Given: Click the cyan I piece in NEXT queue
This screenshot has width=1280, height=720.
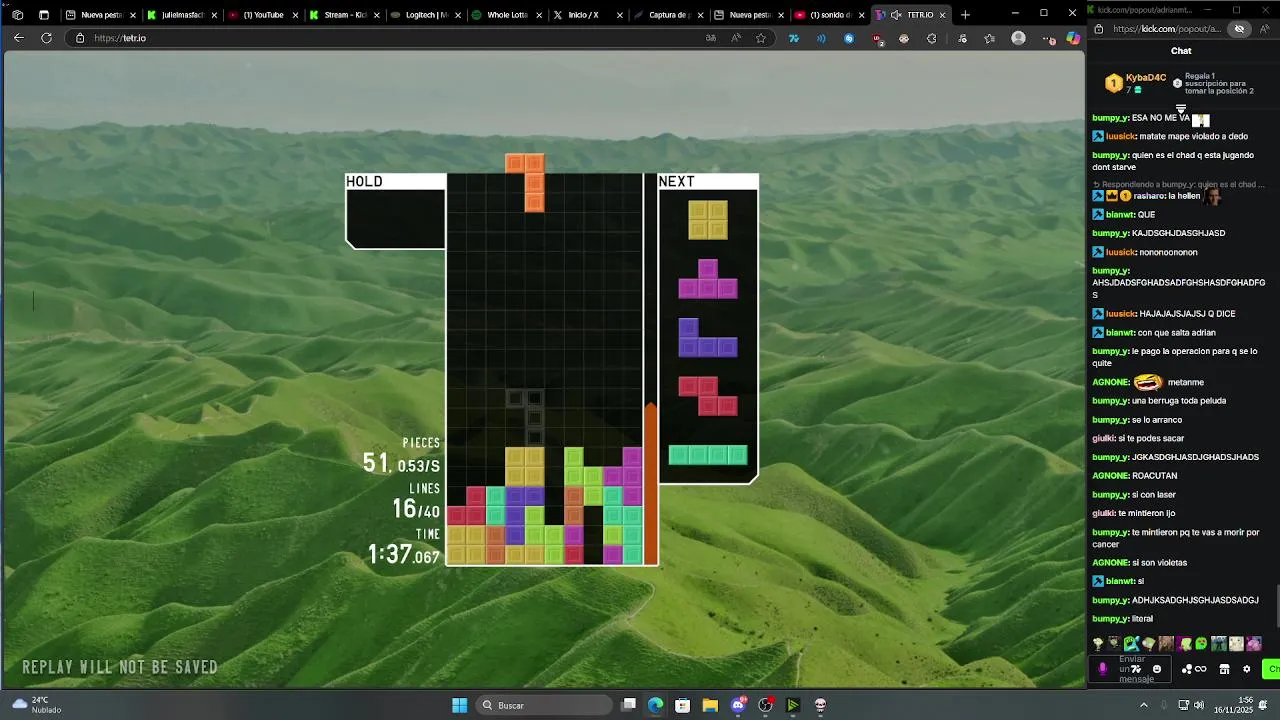Looking at the screenshot, I should (x=708, y=455).
